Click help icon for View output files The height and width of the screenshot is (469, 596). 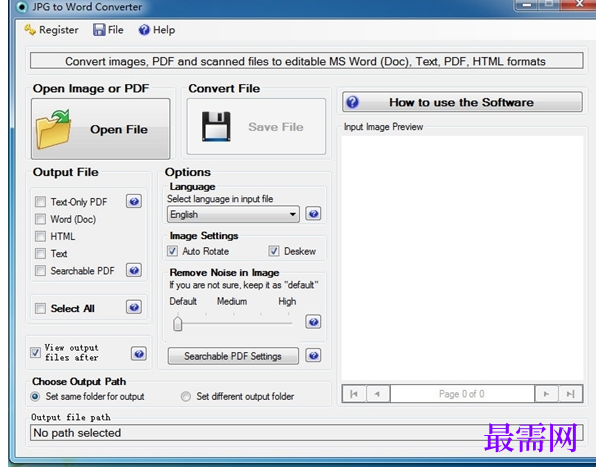coord(139,354)
